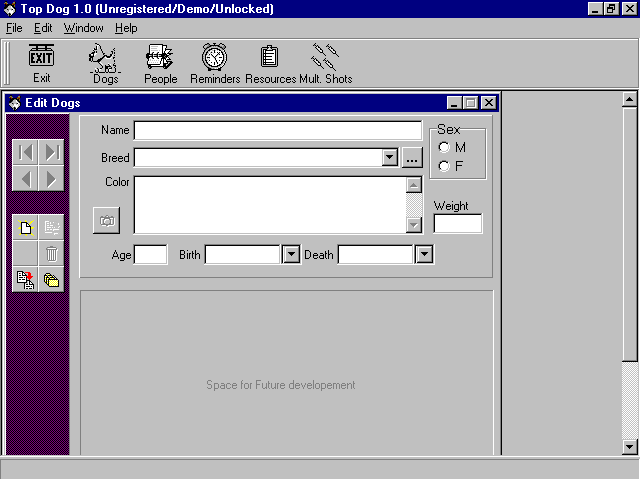Open the Resources clipboard icon
Image resolution: width=640 pixels, height=480 pixels.
(x=270, y=63)
